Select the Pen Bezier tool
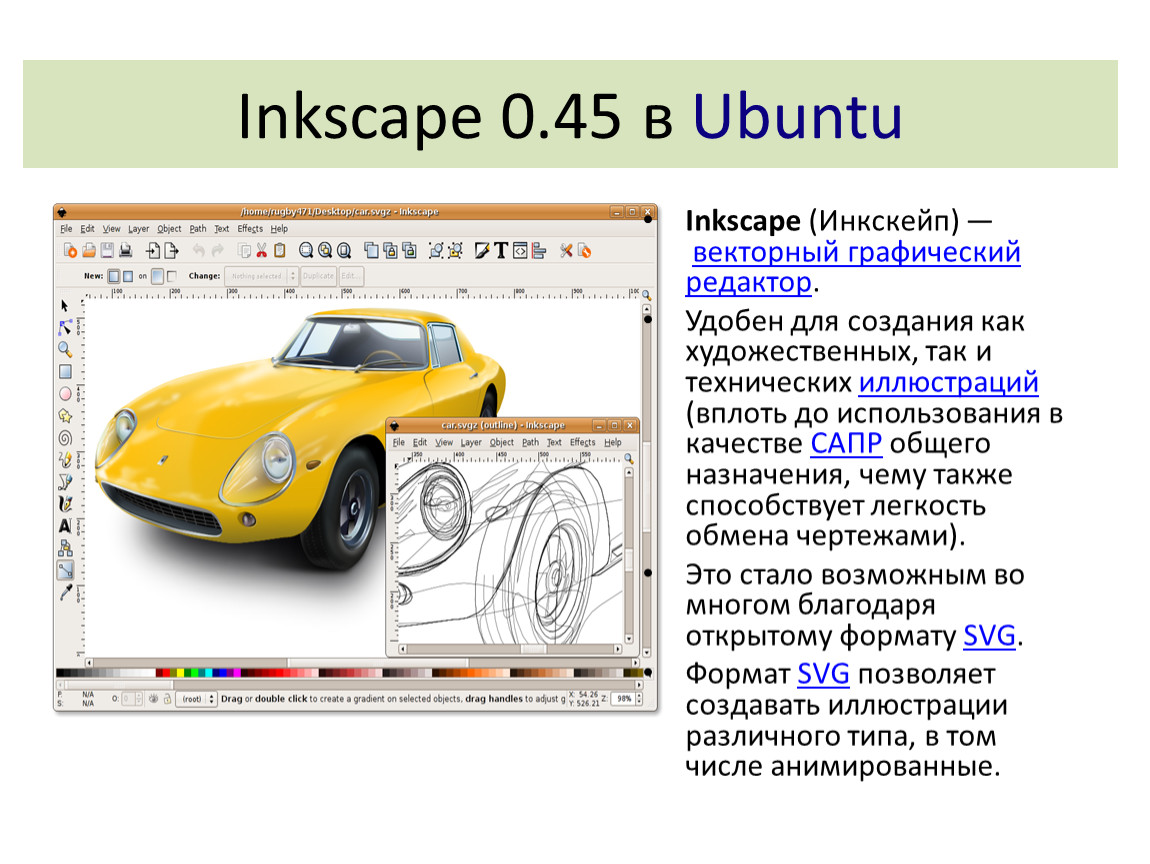Viewport: 1150px width, 864px height. 65,482
